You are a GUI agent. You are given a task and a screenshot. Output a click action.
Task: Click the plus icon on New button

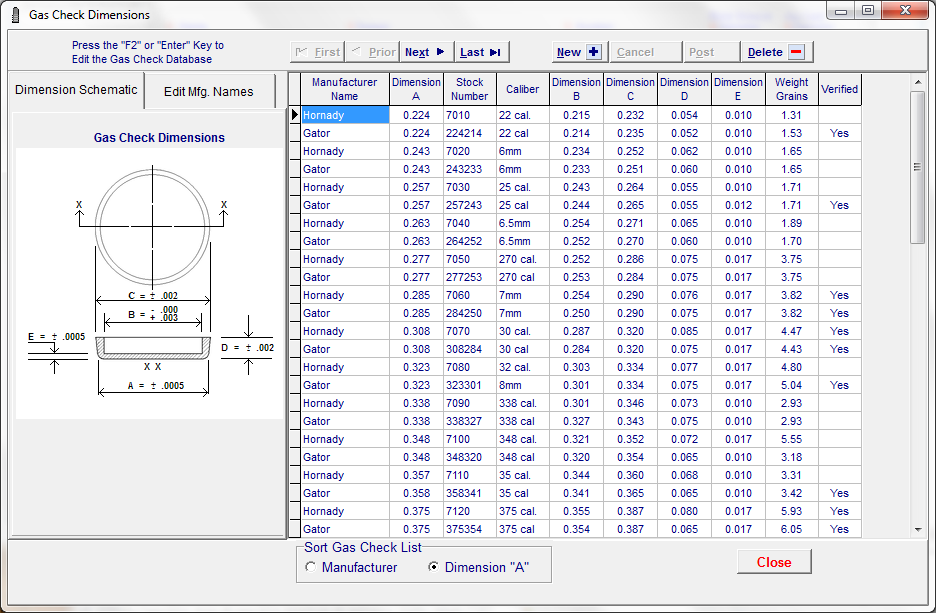click(594, 52)
